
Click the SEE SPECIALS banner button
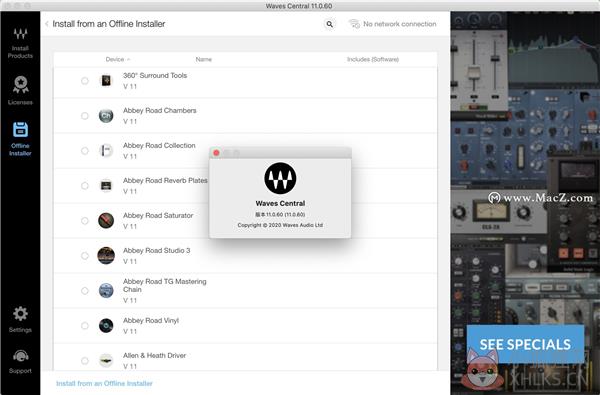pos(525,344)
